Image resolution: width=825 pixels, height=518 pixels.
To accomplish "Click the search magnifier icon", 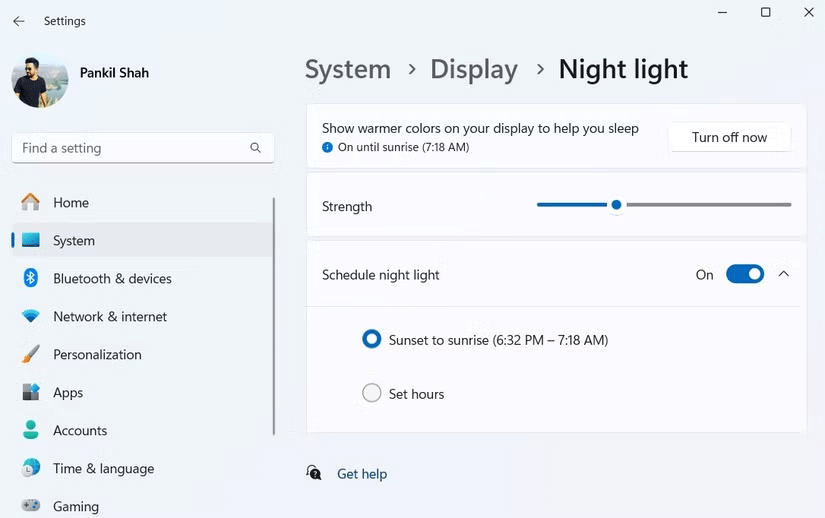I will [256, 148].
